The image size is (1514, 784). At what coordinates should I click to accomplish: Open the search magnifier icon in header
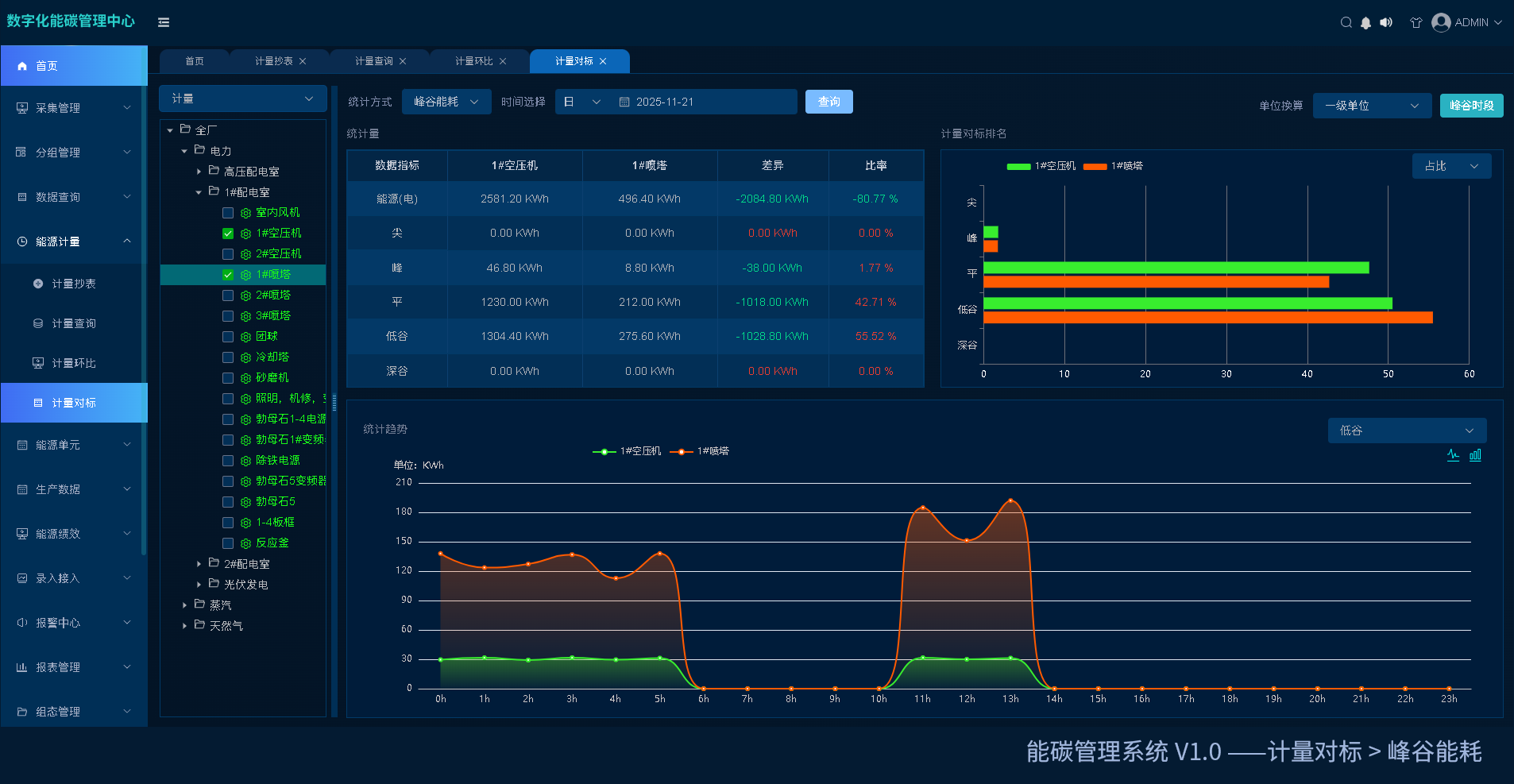coord(1346,22)
